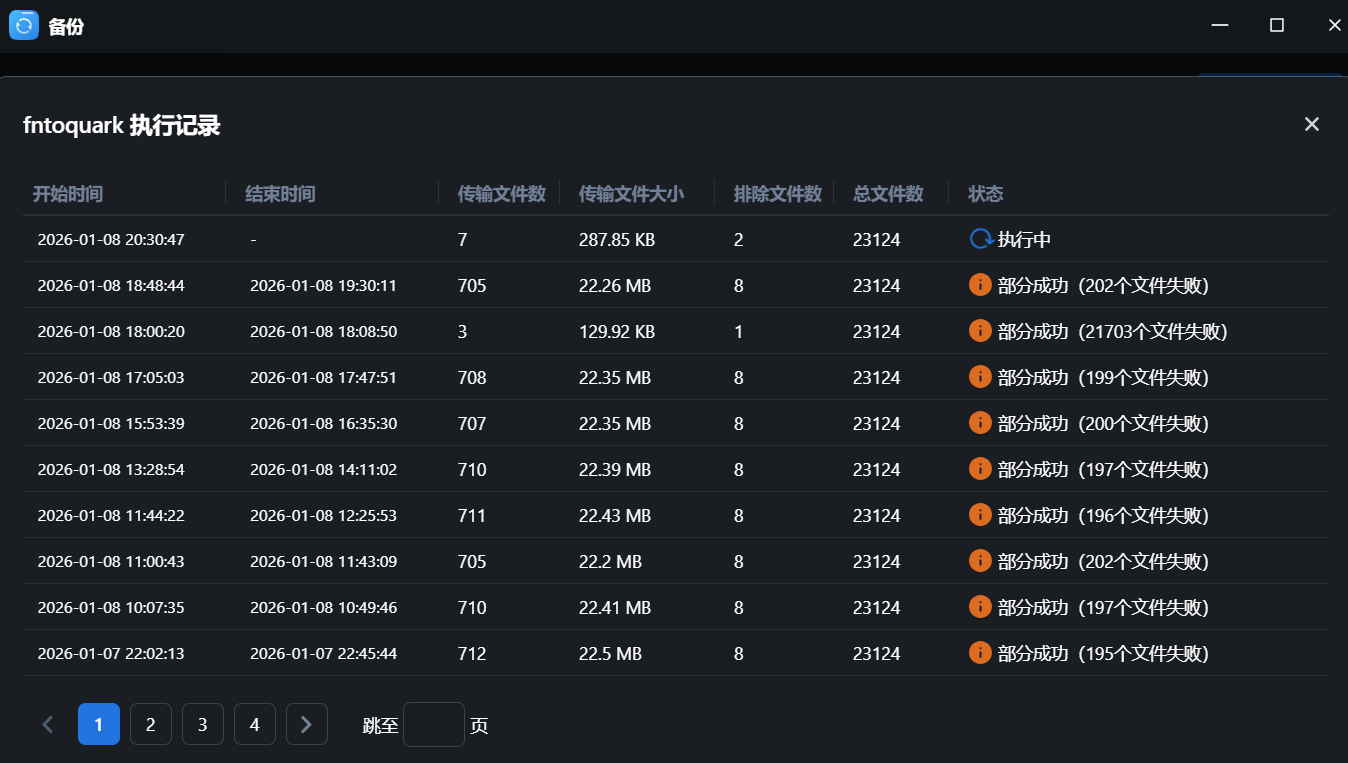Click the info icon on the 195个文件失败 row
The width and height of the screenshot is (1348, 763).
(980, 653)
